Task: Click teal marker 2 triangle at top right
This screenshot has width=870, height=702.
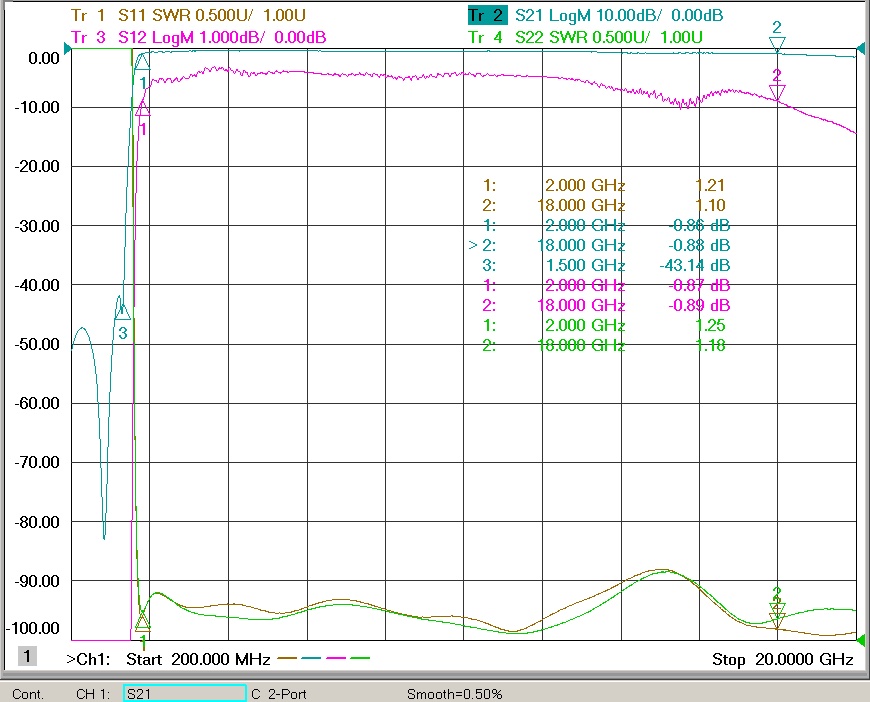Action: [777, 44]
